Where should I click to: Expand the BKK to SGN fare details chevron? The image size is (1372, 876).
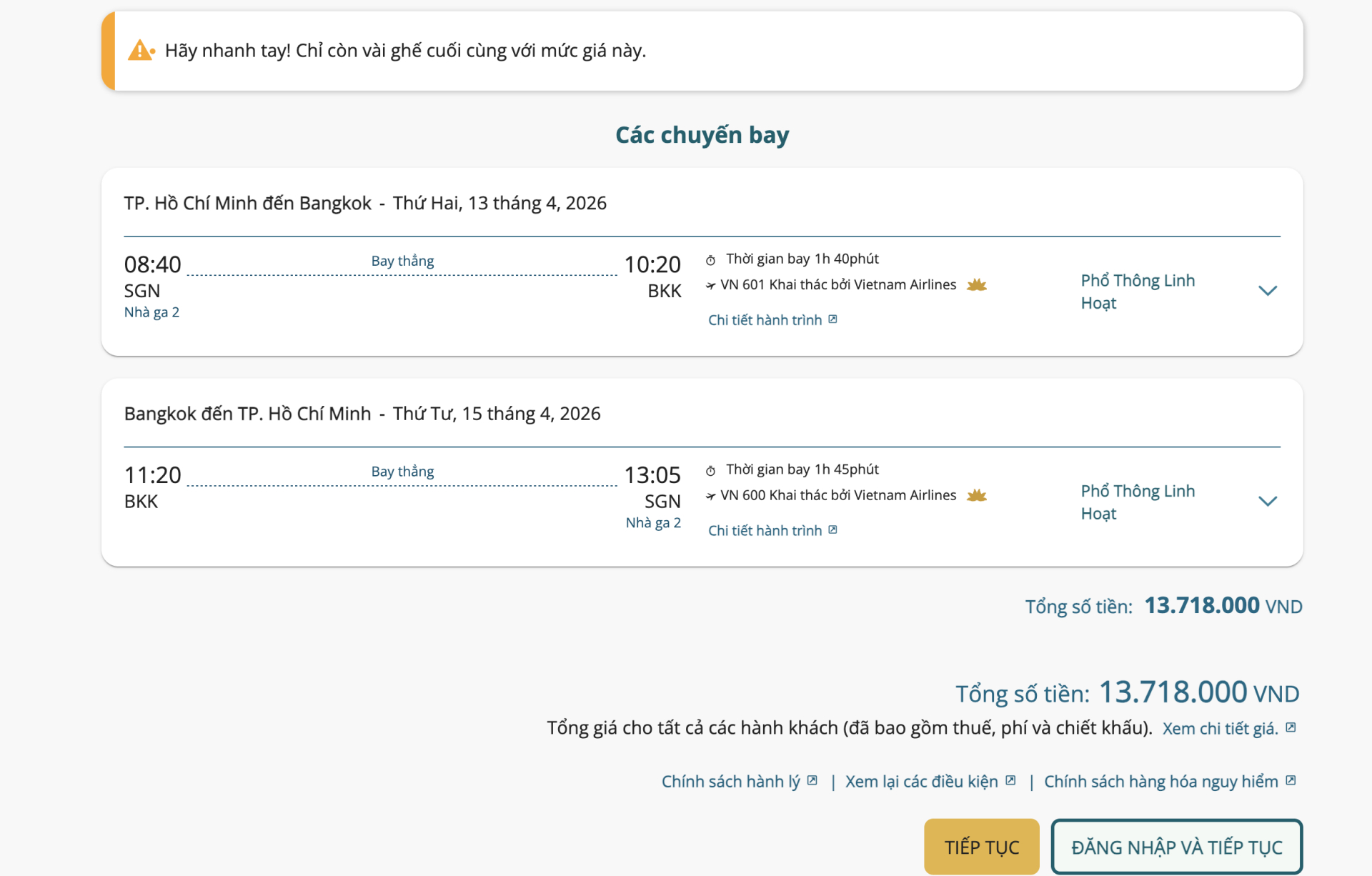coord(1267,502)
